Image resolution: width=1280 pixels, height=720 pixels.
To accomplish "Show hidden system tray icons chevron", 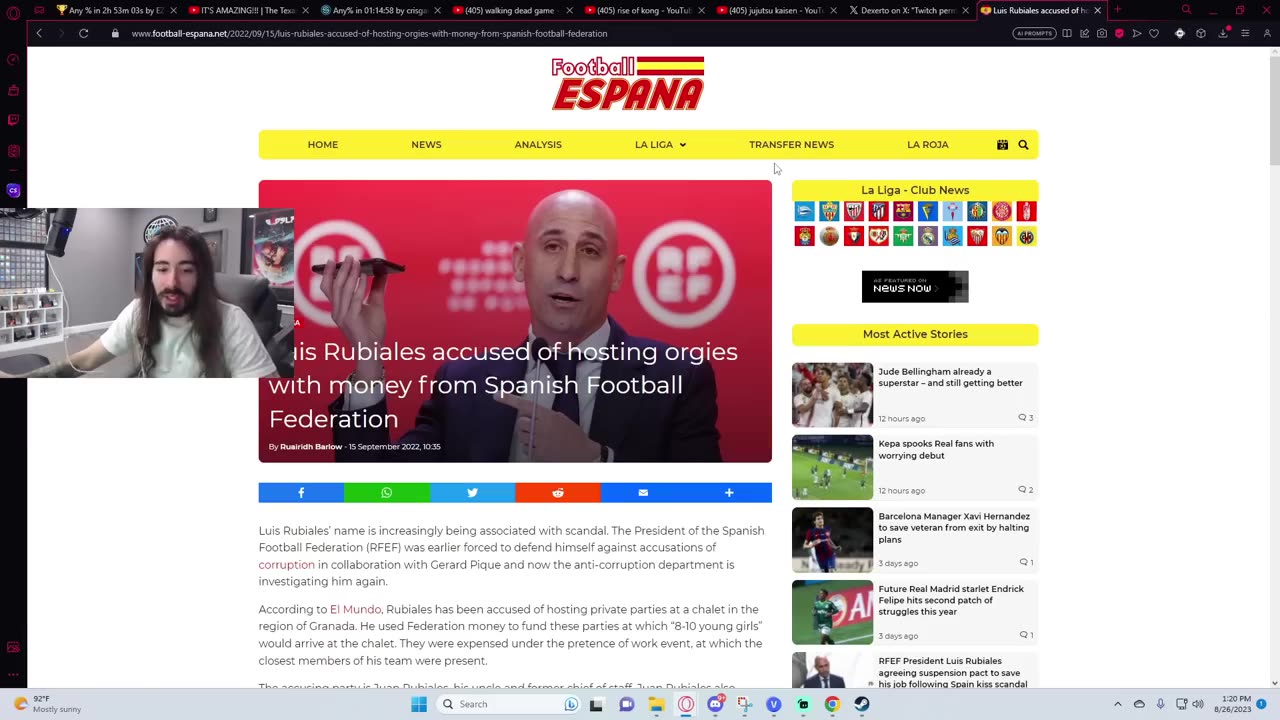I will [x=1118, y=704].
